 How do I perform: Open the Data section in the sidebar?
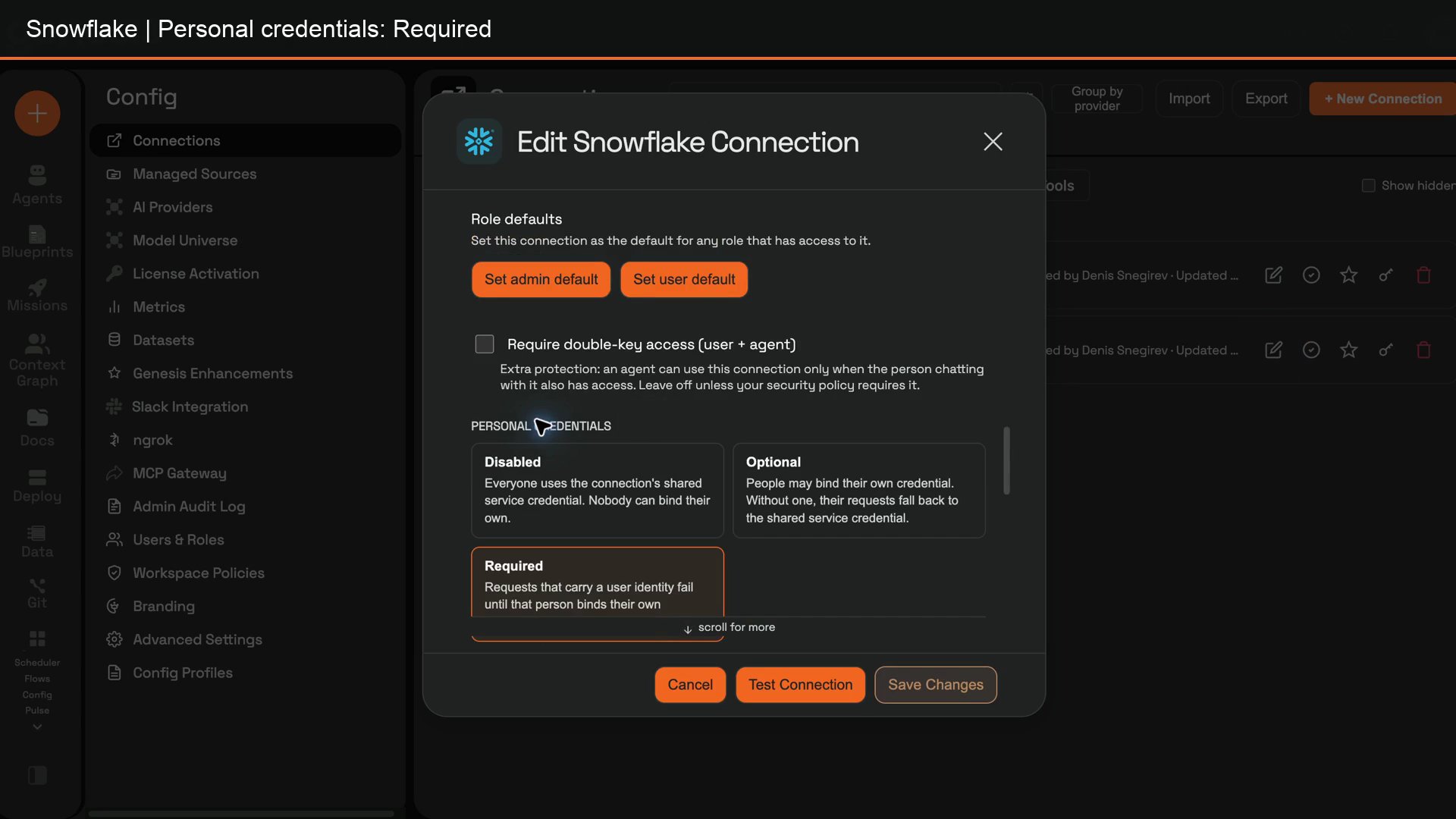tap(37, 542)
